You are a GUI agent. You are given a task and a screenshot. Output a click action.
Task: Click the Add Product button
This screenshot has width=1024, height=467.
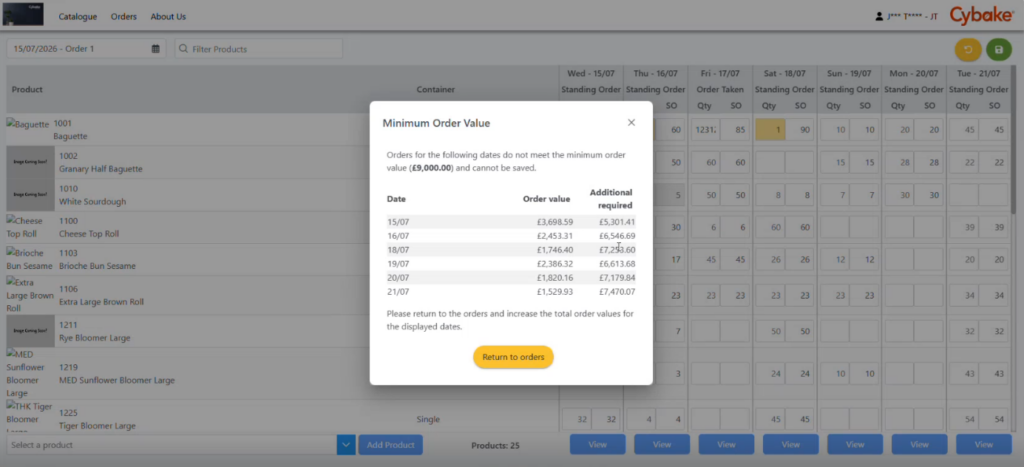tap(391, 445)
